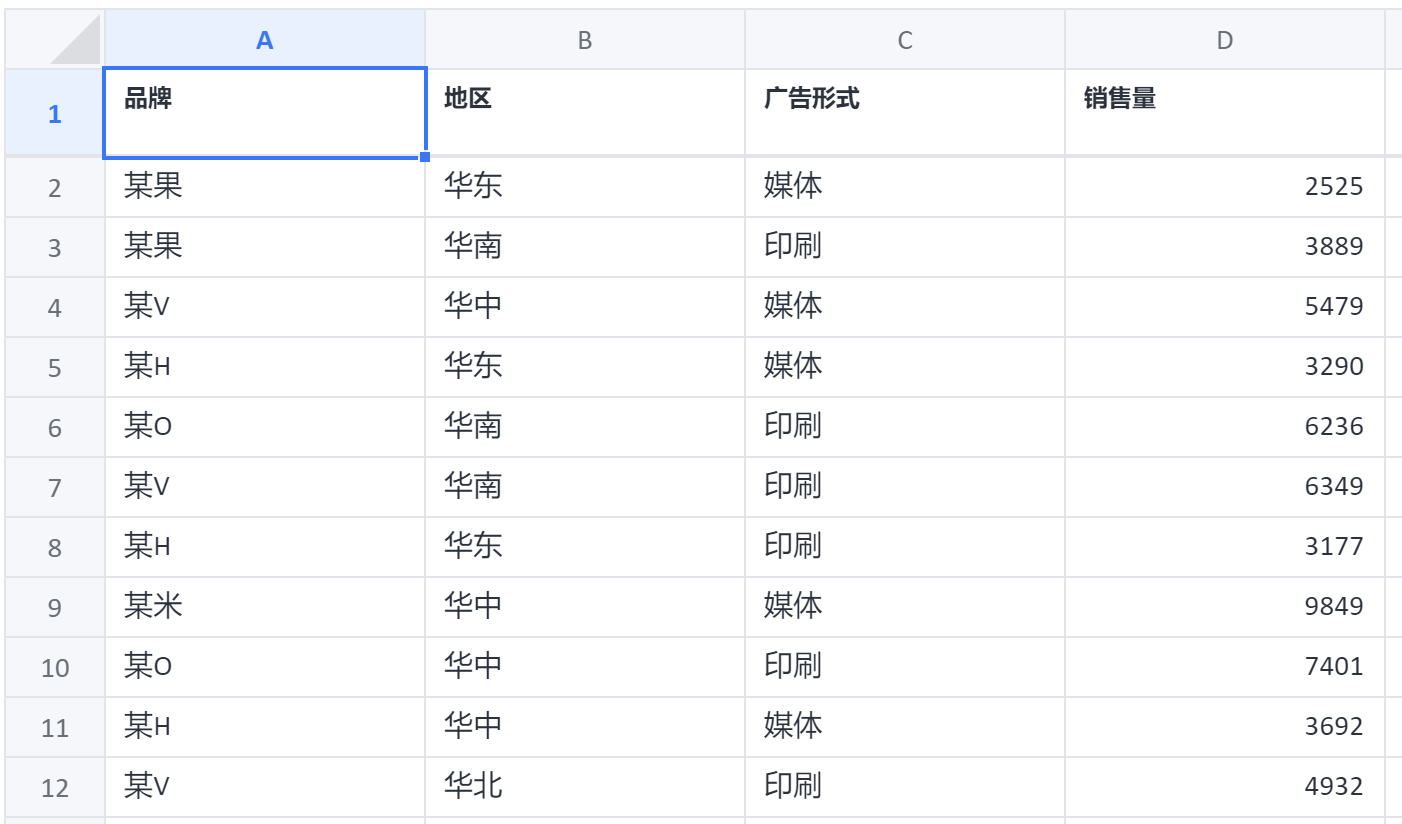1402x824 pixels.
Task: Click the 品牌 header cell
Action: (x=264, y=112)
